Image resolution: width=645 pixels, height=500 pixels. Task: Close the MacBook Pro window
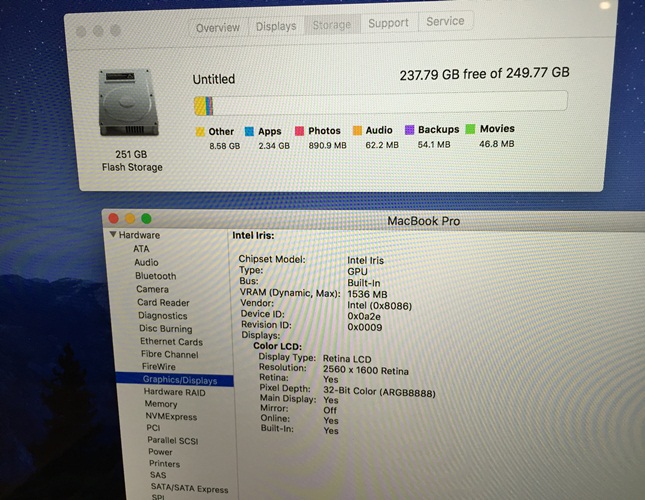[114, 219]
